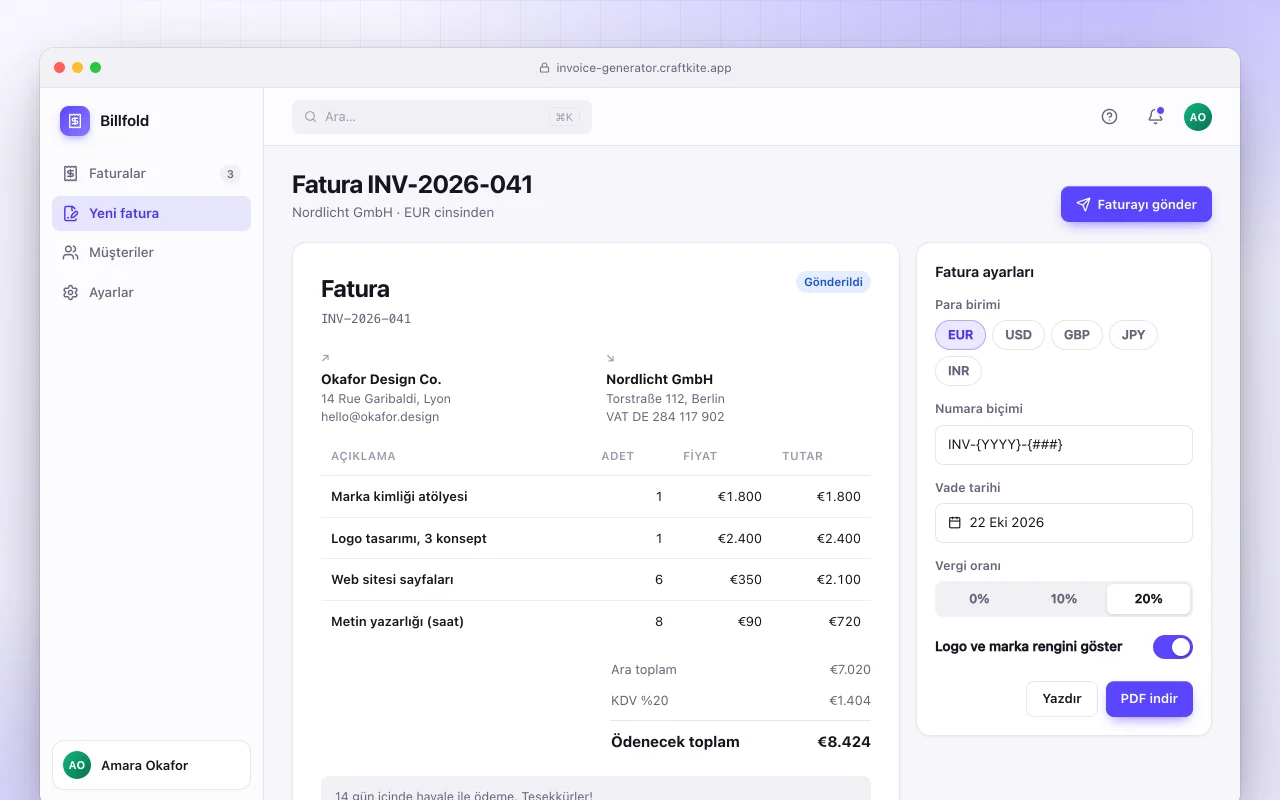The height and width of the screenshot is (800, 1280).
Task: Click the recipient arrow icon above Nordlicht GmbH
Action: click(x=611, y=358)
